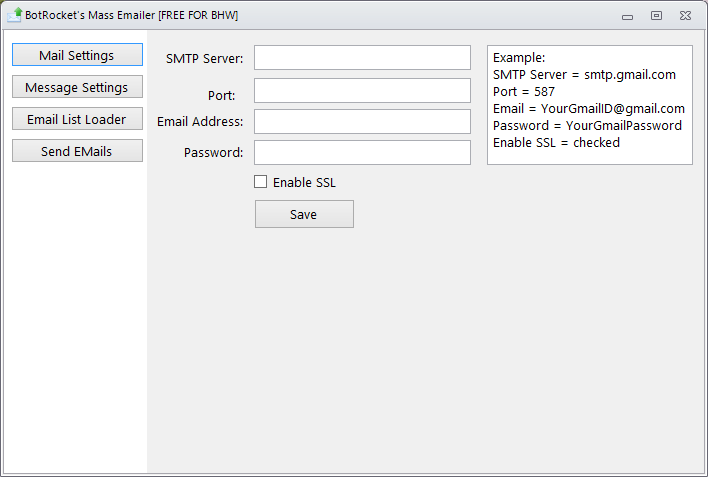The height and width of the screenshot is (477, 708).
Task: Click the Port = 587 example line
Action: pos(524,92)
